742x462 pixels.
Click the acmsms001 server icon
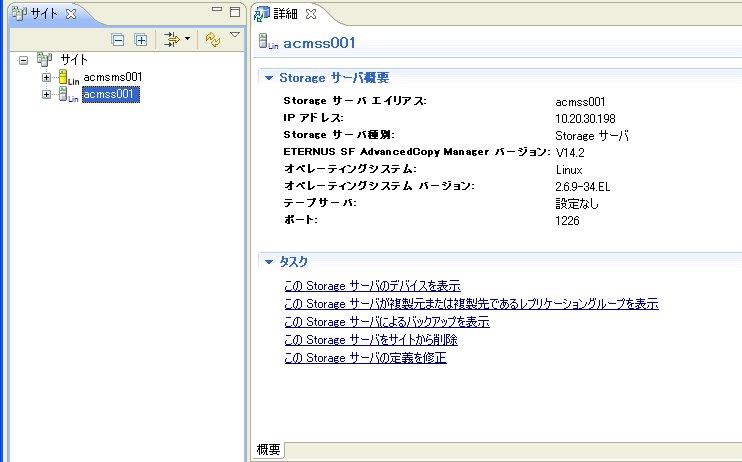(x=68, y=77)
